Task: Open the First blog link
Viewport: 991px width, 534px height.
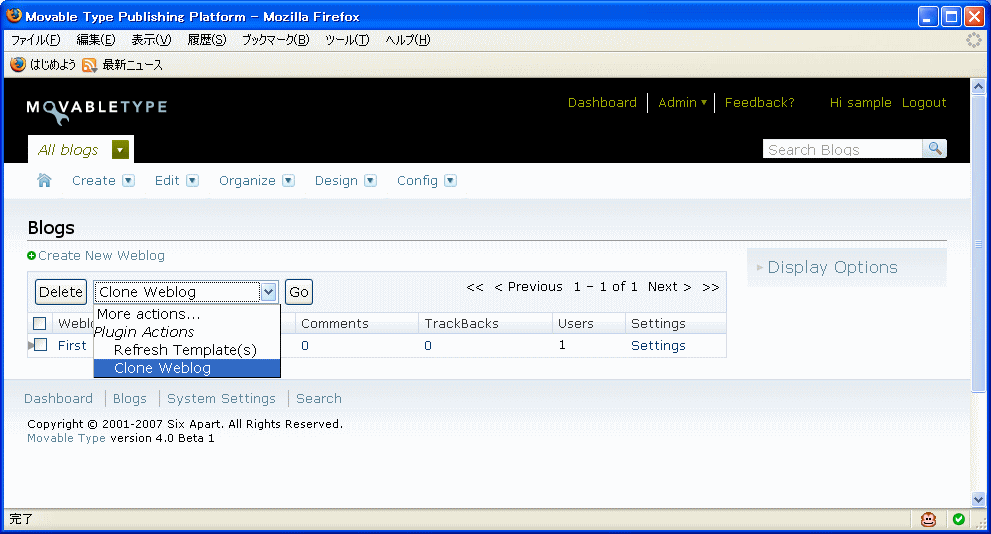Action: 72,346
